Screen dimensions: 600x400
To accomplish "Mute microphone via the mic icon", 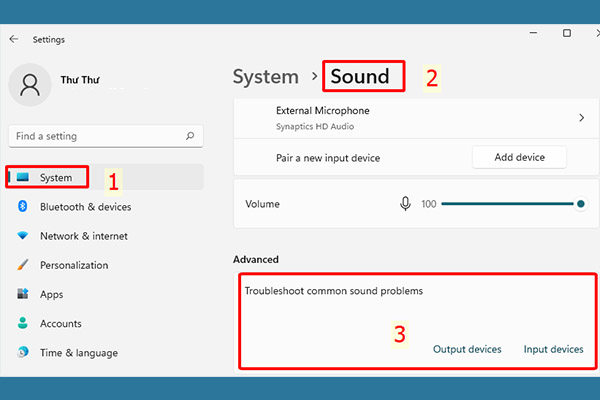I will coord(405,204).
